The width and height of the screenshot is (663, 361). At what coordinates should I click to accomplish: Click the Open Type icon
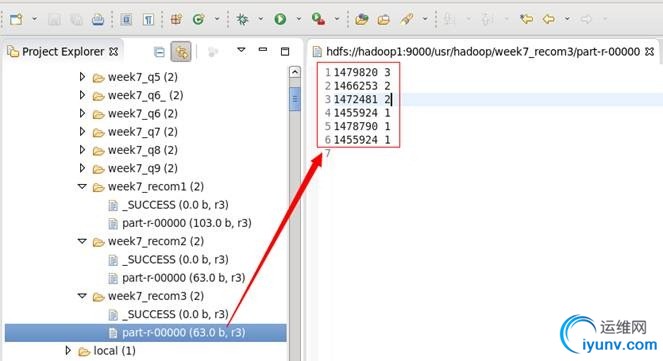click(x=362, y=19)
